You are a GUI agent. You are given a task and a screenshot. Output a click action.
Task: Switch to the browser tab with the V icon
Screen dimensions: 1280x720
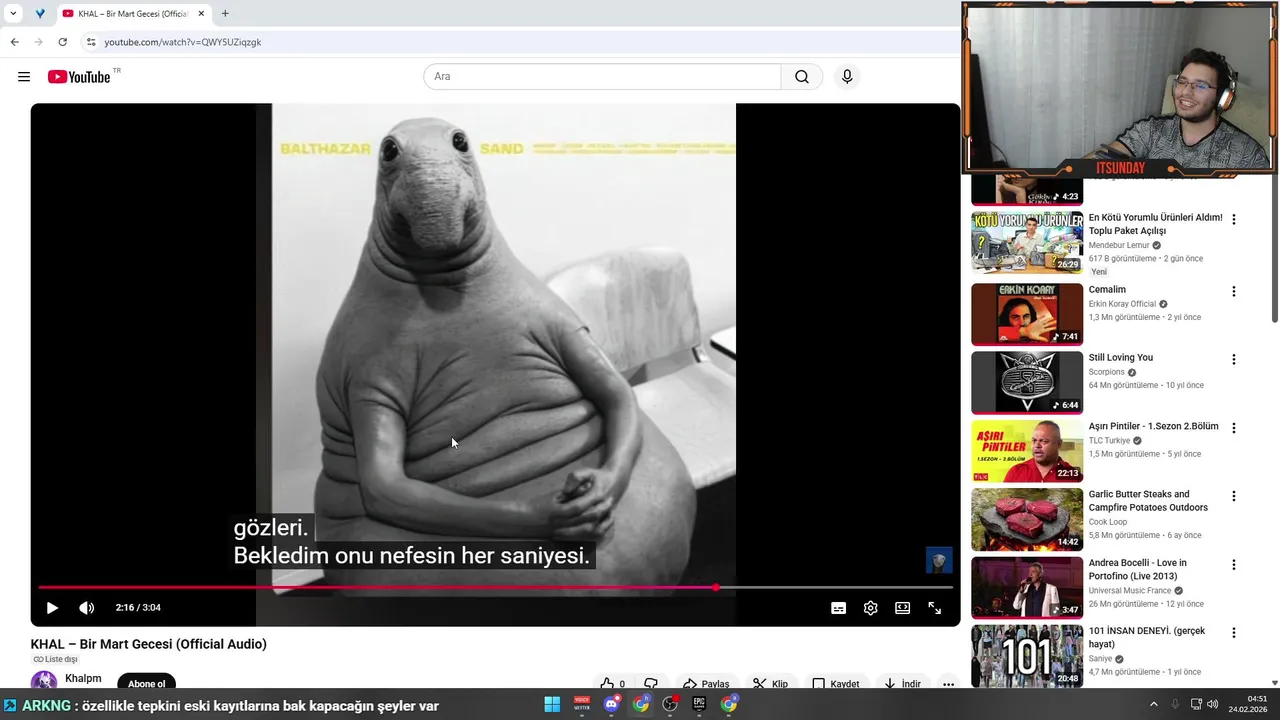(x=40, y=14)
